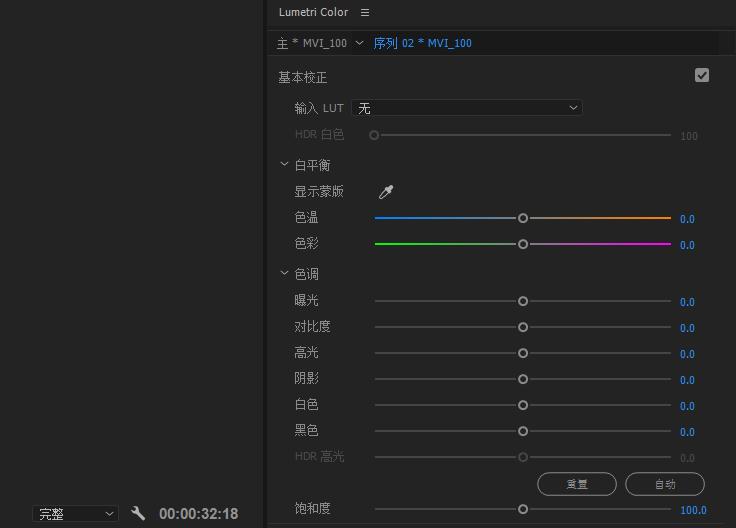Click the 阴影 shadows slider handle
The width and height of the screenshot is (736, 528).
click(523, 379)
